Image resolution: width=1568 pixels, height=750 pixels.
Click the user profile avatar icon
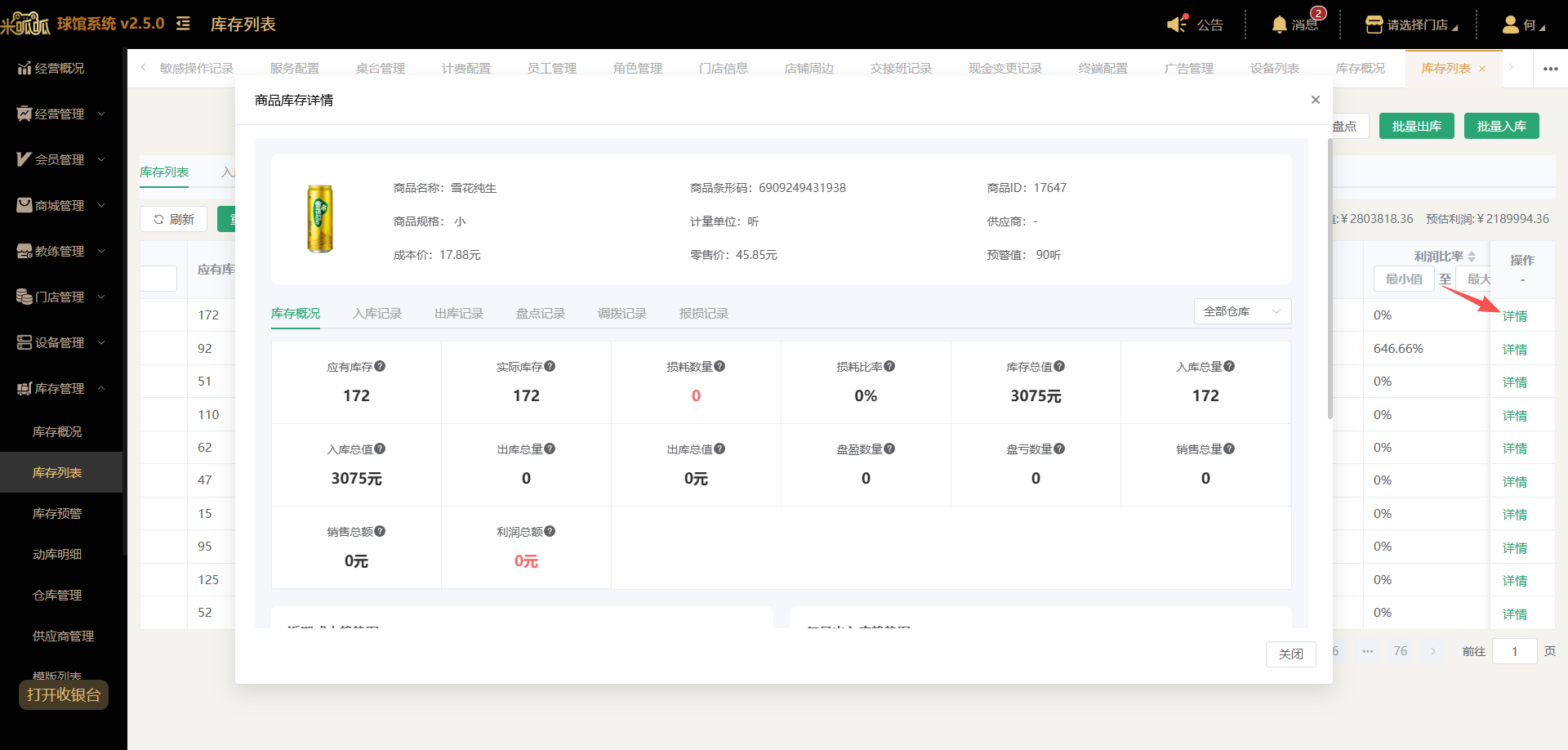pyautogui.click(x=1510, y=25)
